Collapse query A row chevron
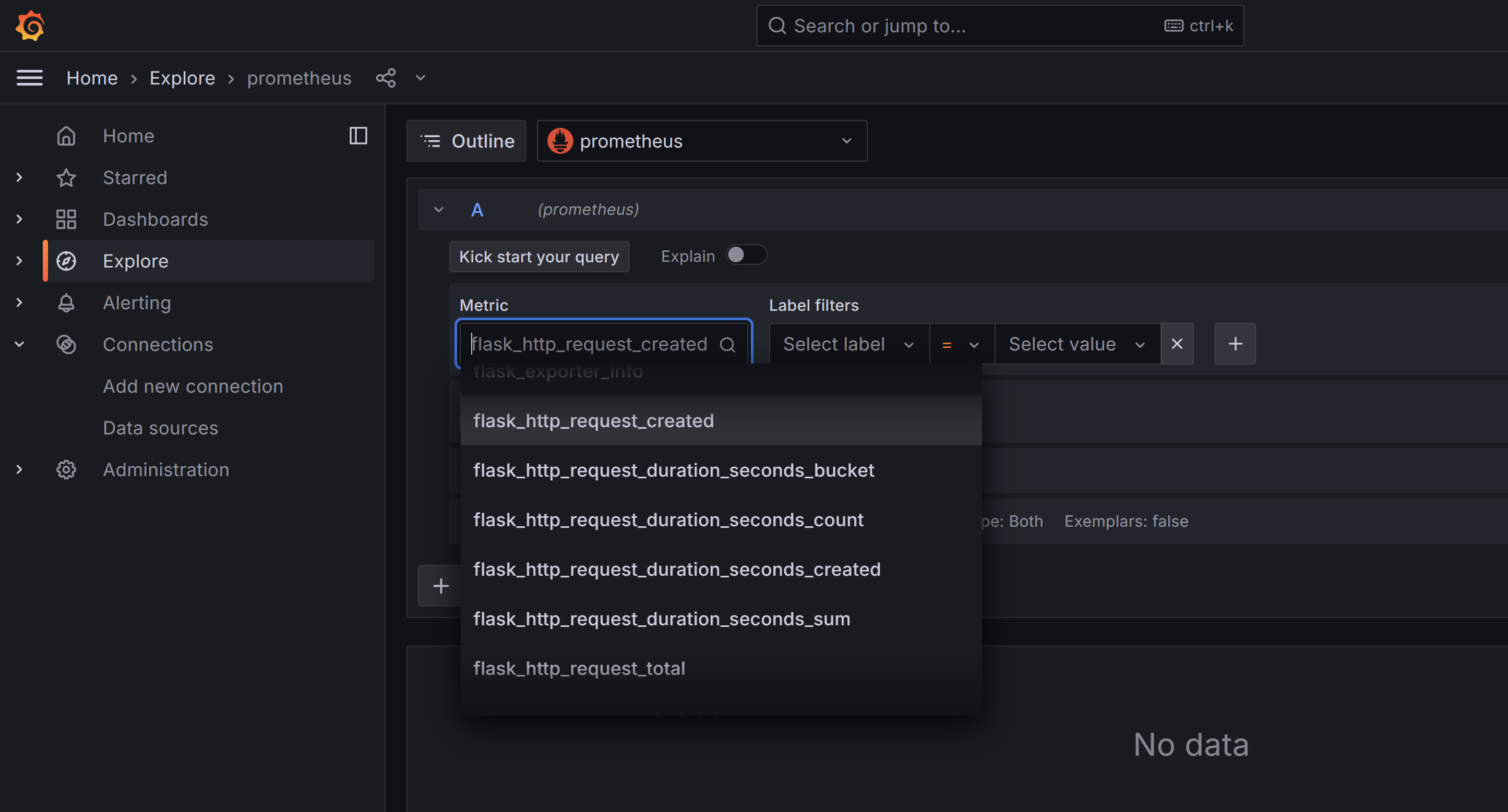This screenshot has width=1508, height=812. click(438, 210)
